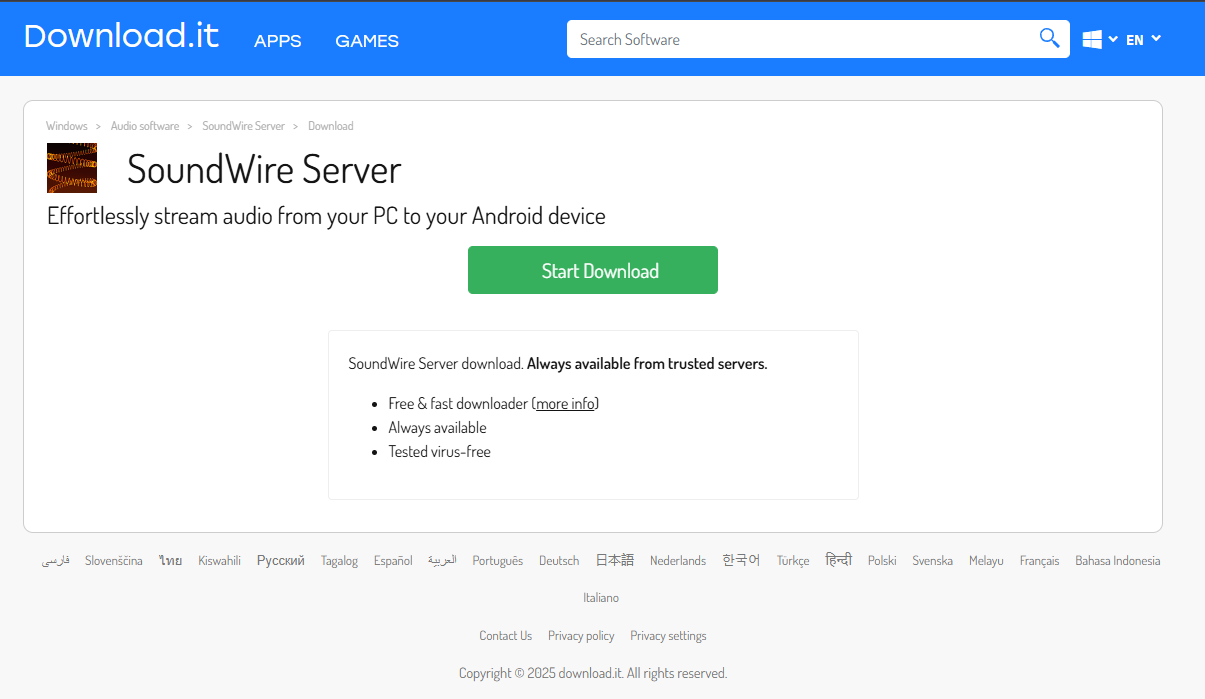Click the Start Download button
Viewport: 1205px width, 699px height.
coord(593,270)
